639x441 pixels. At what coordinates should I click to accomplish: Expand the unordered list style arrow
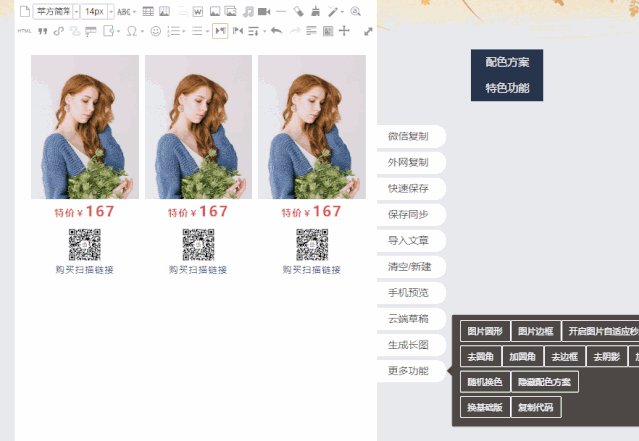pyautogui.click(x=207, y=31)
